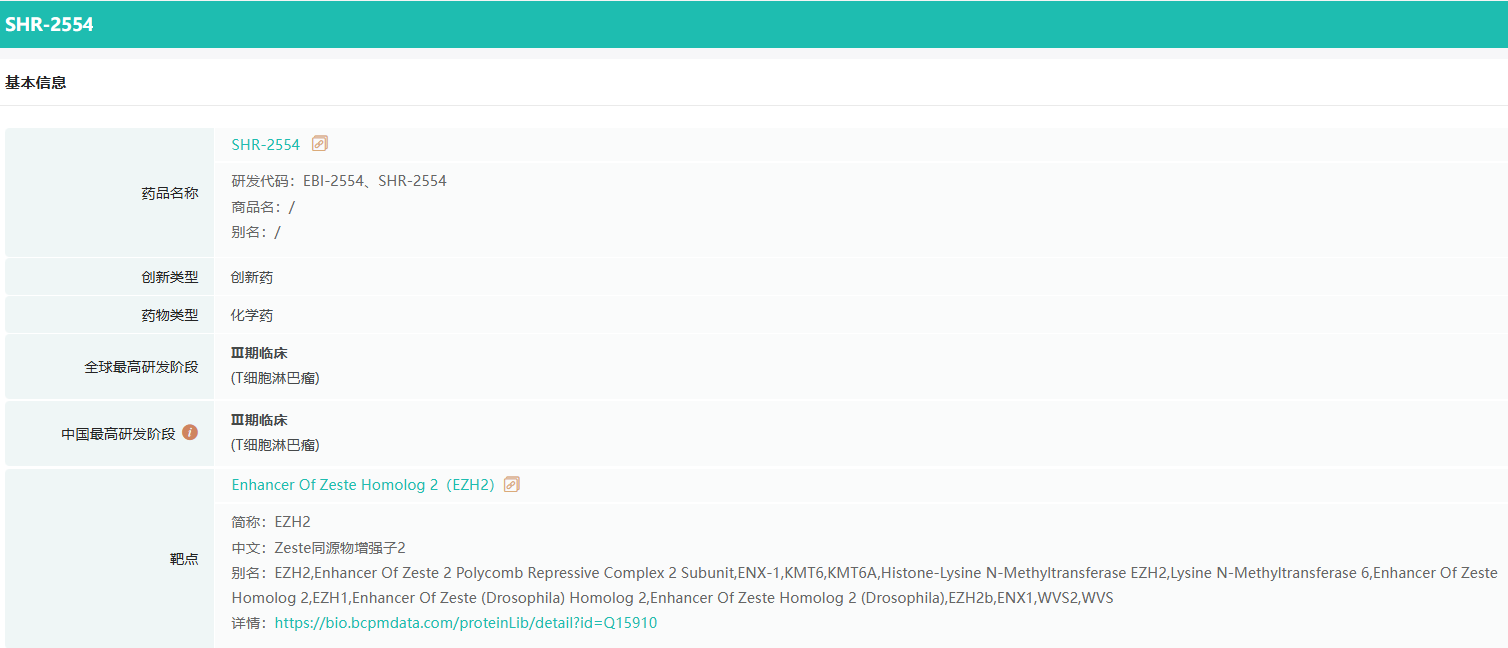This screenshot has width=1508, height=648.
Task: Click the link icon beside EZH2 target name
Action: pyautogui.click(x=512, y=484)
